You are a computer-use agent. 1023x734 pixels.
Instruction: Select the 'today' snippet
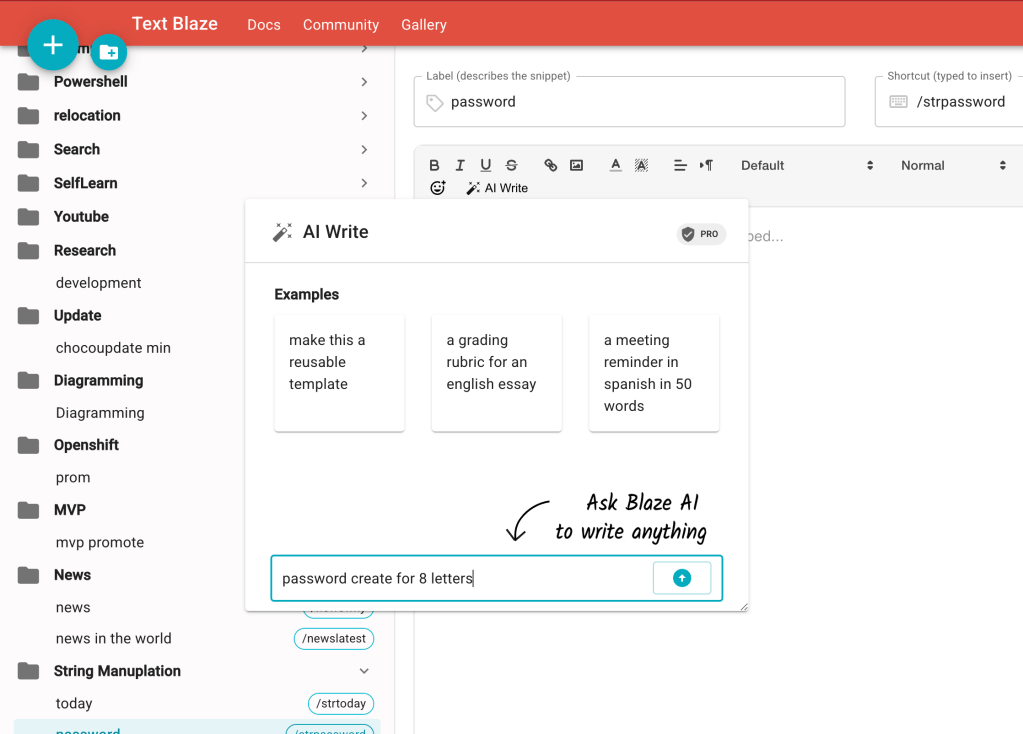click(x=74, y=703)
